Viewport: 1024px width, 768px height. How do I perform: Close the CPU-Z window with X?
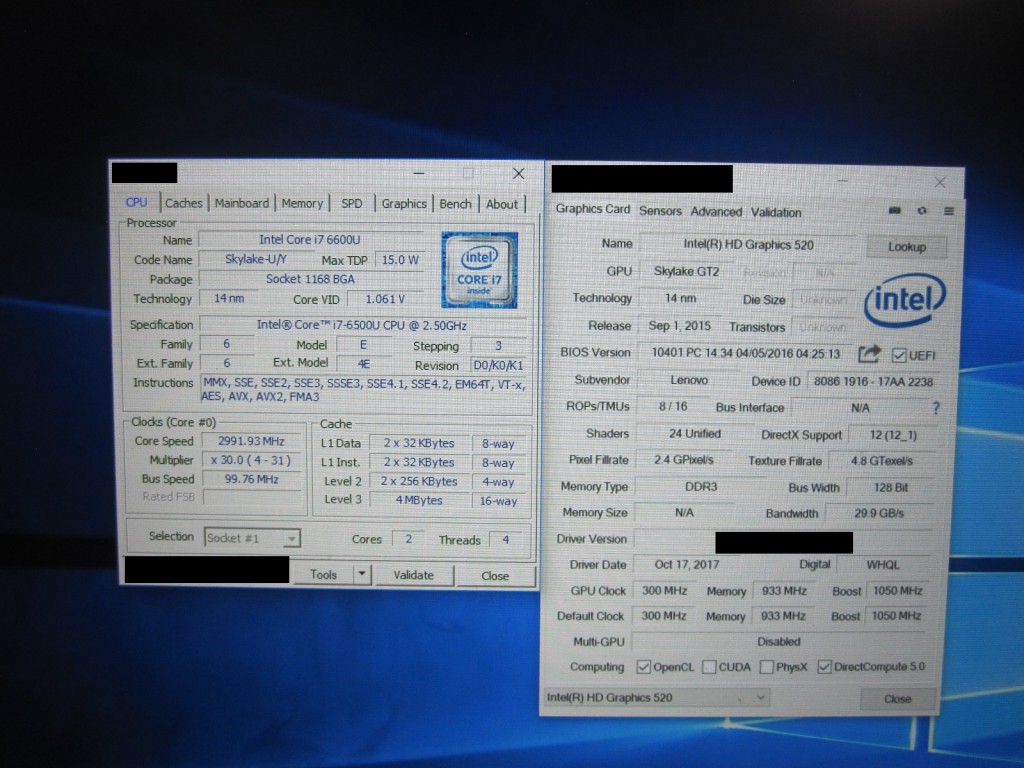[x=519, y=173]
